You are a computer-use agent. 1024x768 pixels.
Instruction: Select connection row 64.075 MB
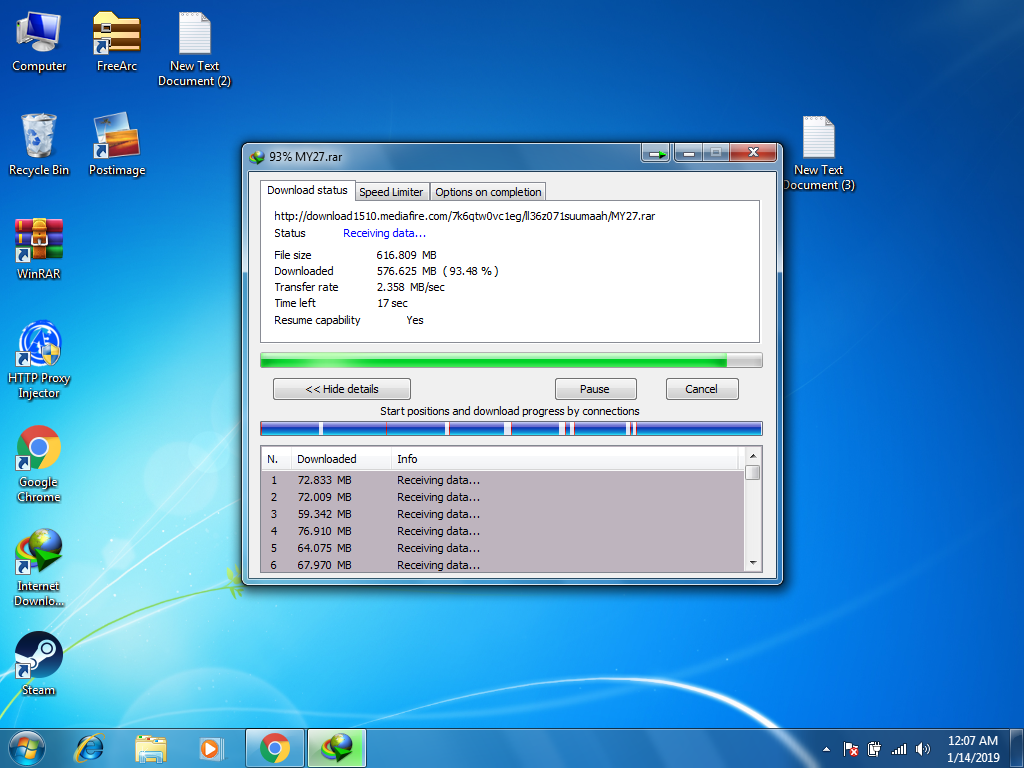click(x=502, y=548)
